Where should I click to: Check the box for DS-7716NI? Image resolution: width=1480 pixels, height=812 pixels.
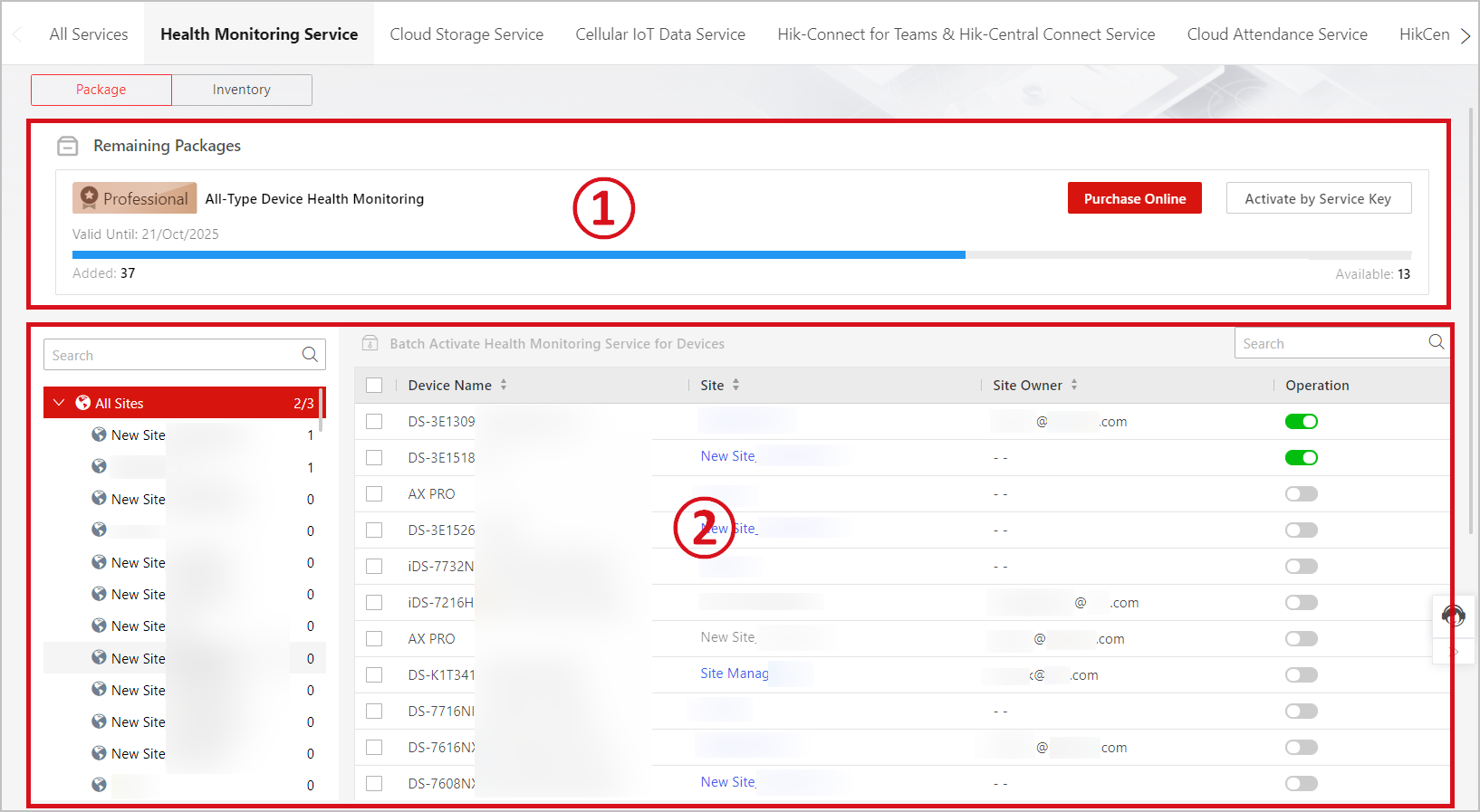tap(374, 712)
